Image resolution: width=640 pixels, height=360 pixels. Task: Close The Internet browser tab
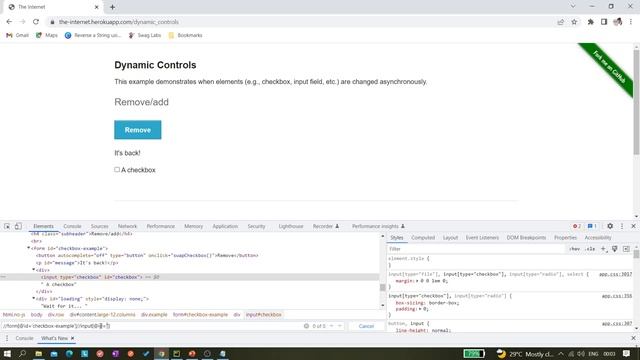97,7
